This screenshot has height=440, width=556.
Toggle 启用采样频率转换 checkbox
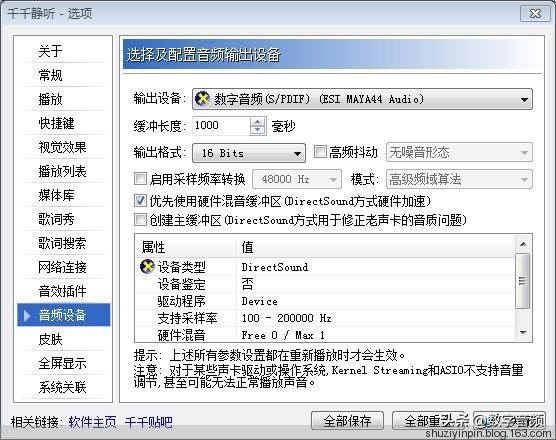[x=140, y=178]
